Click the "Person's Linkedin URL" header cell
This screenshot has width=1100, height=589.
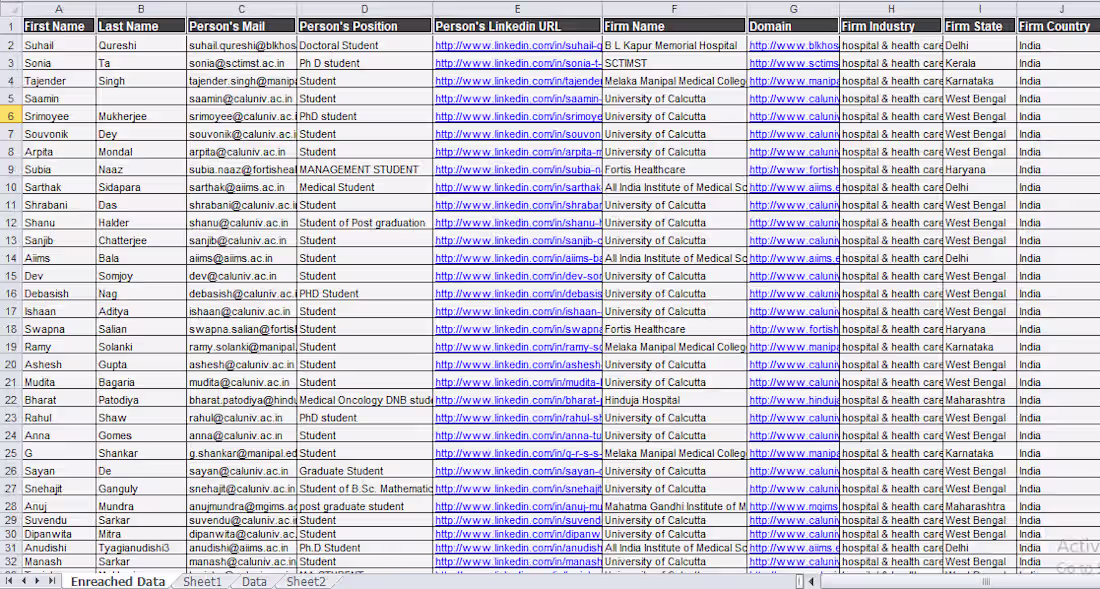[518, 26]
